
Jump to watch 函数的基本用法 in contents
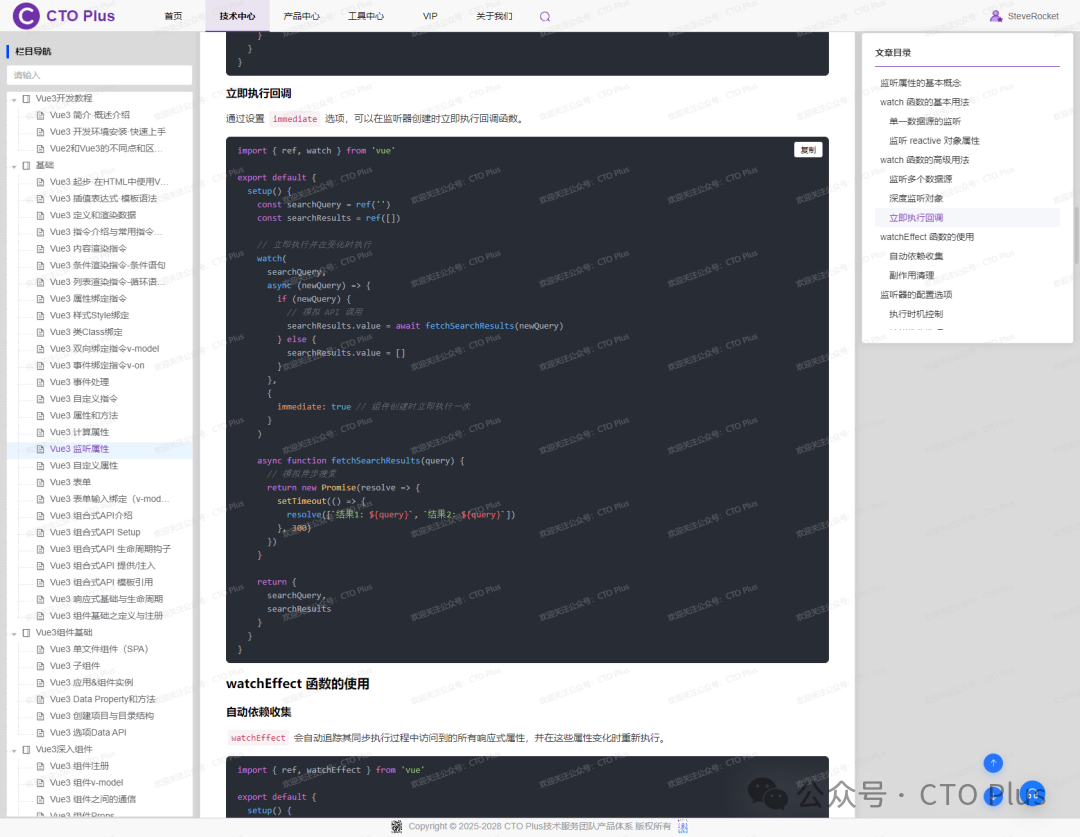[x=924, y=102]
